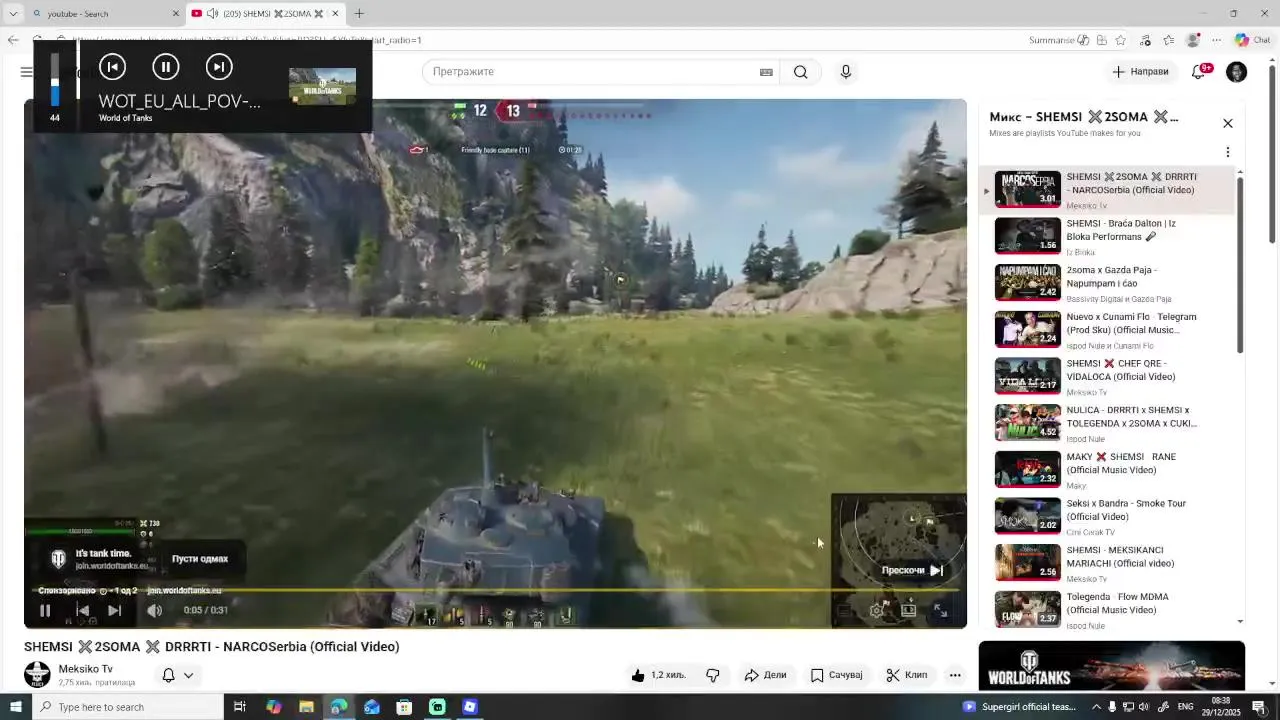
Task: Skip to next track in media overlay
Action: [x=219, y=67]
